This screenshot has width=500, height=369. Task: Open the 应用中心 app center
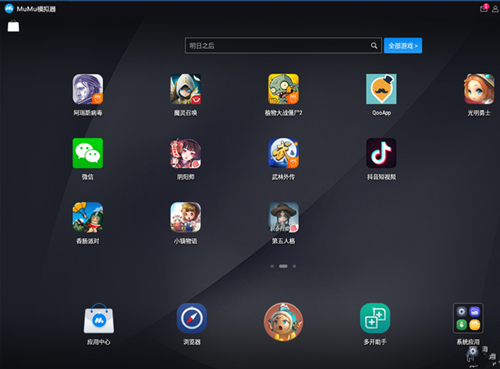[x=99, y=318]
